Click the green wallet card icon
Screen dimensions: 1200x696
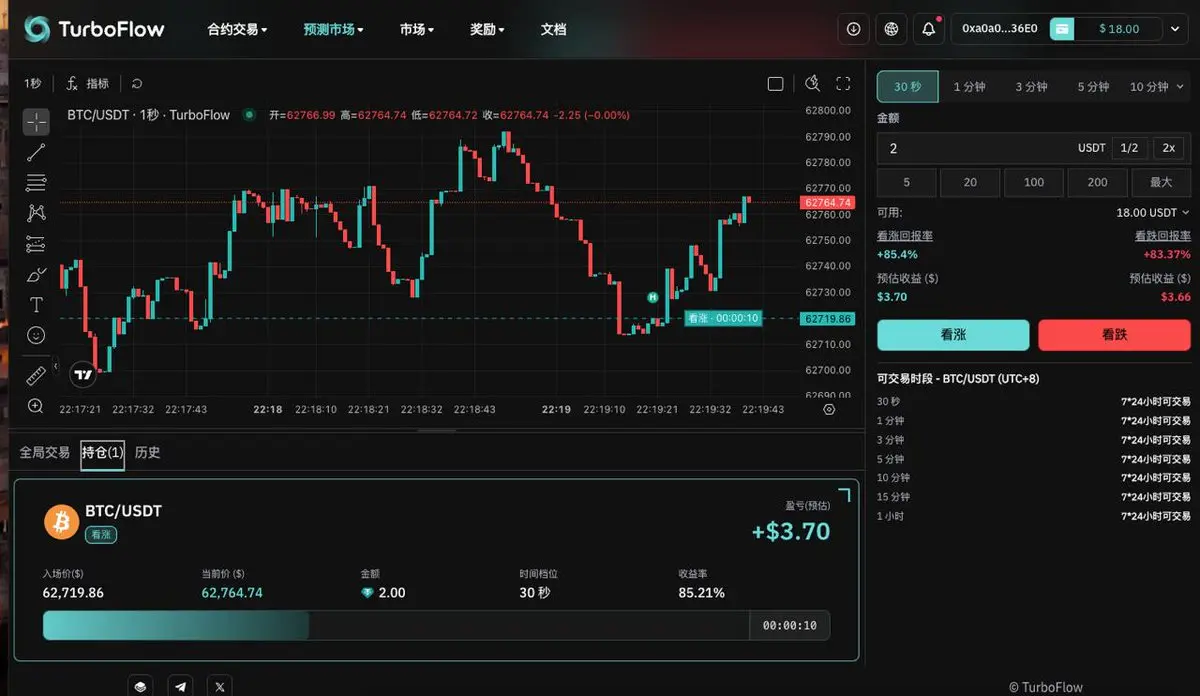pos(1061,29)
